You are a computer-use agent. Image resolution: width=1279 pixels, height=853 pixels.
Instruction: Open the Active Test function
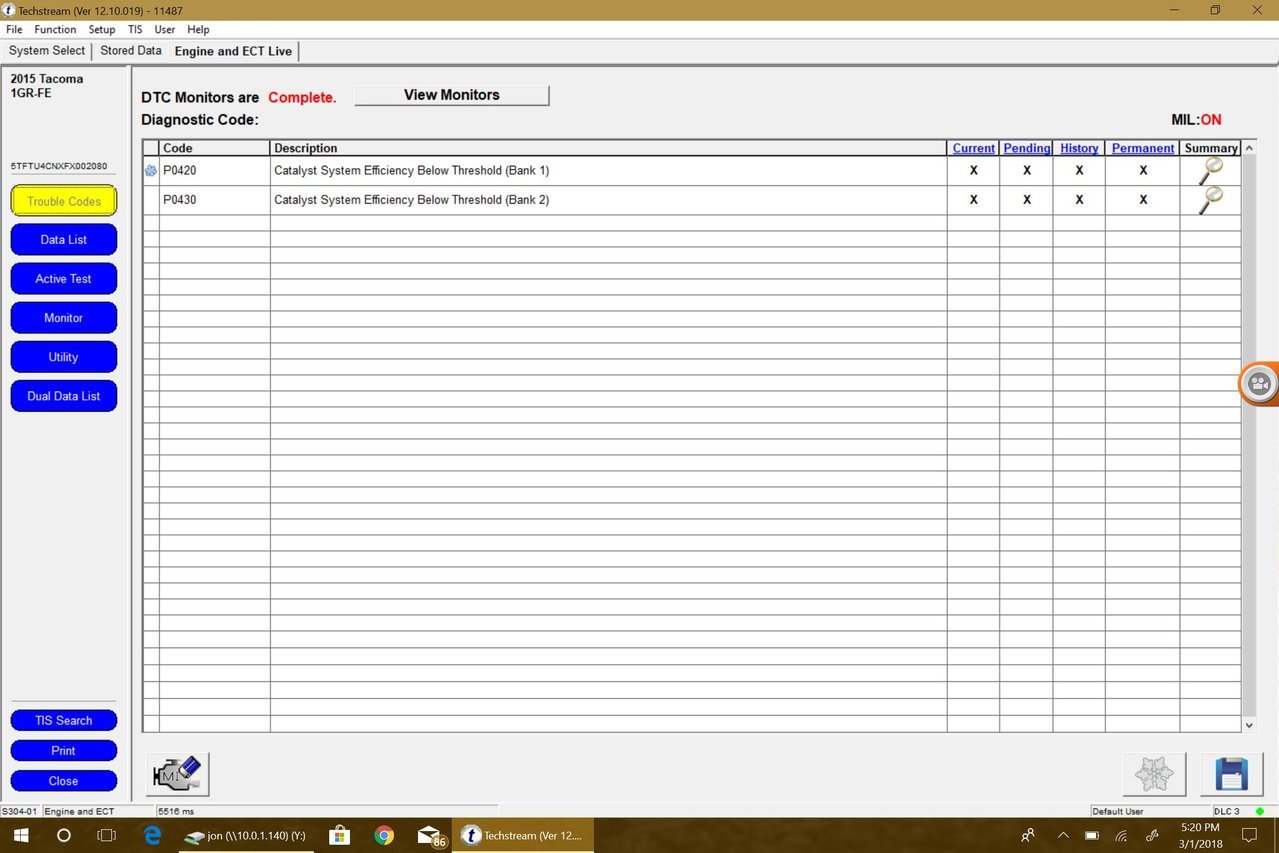pyautogui.click(x=64, y=279)
